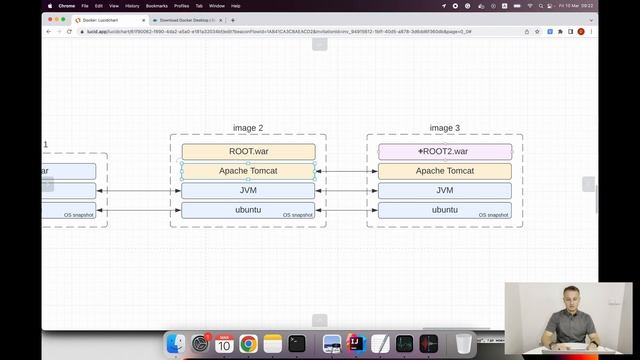This screenshot has height=360, width=640.
Task: Click the battery status icon
Action: coord(517,6)
